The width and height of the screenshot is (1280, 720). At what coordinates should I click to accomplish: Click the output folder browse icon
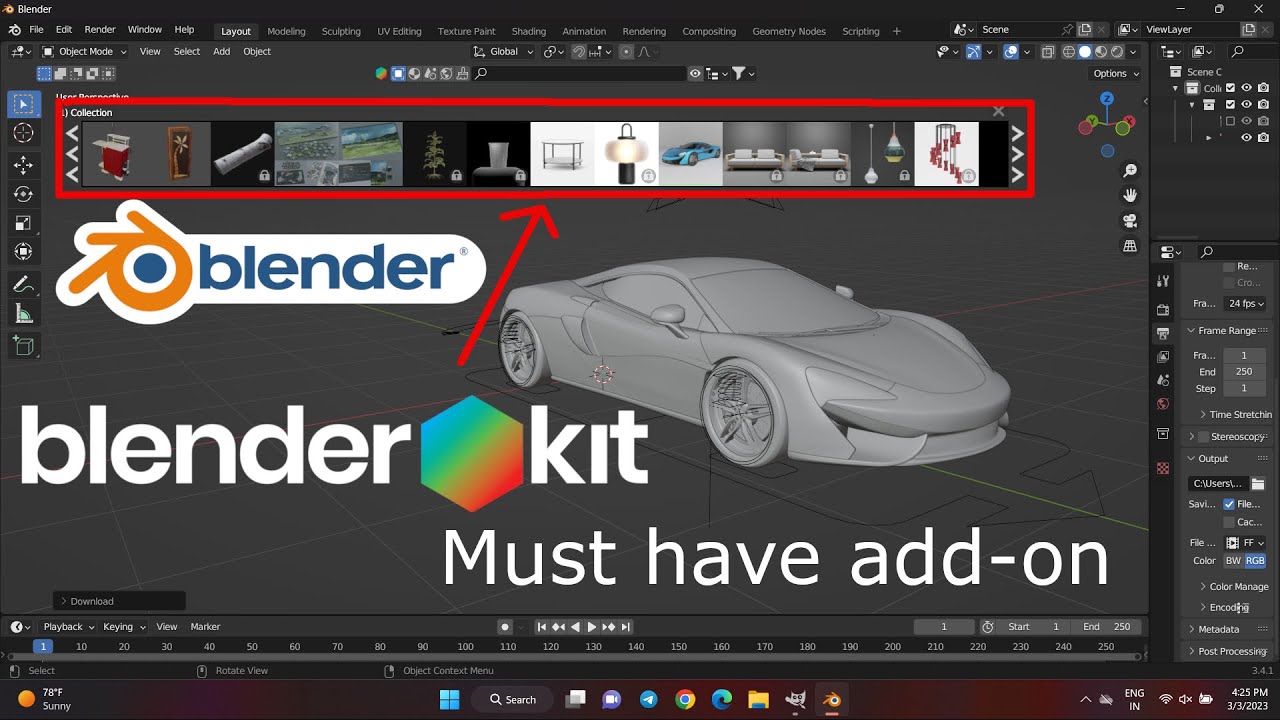point(1258,484)
